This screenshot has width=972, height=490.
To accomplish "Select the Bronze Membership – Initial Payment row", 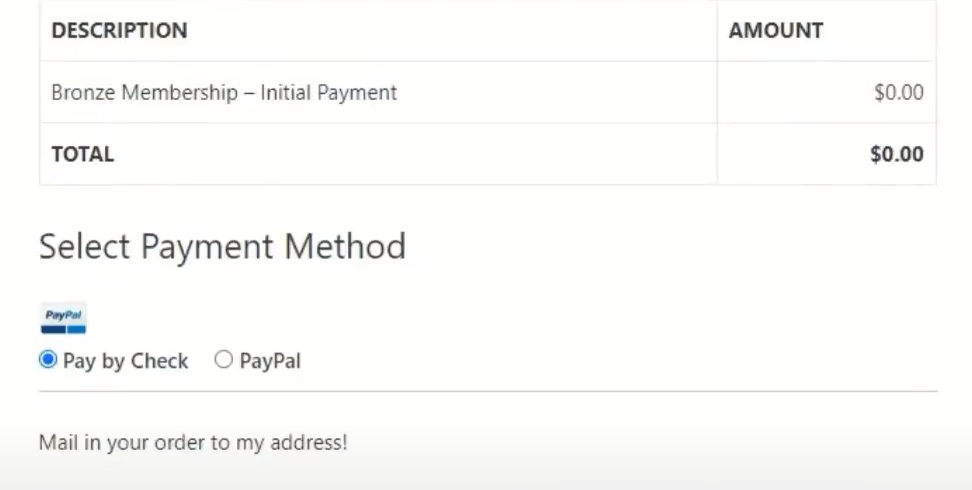I will coord(487,92).
